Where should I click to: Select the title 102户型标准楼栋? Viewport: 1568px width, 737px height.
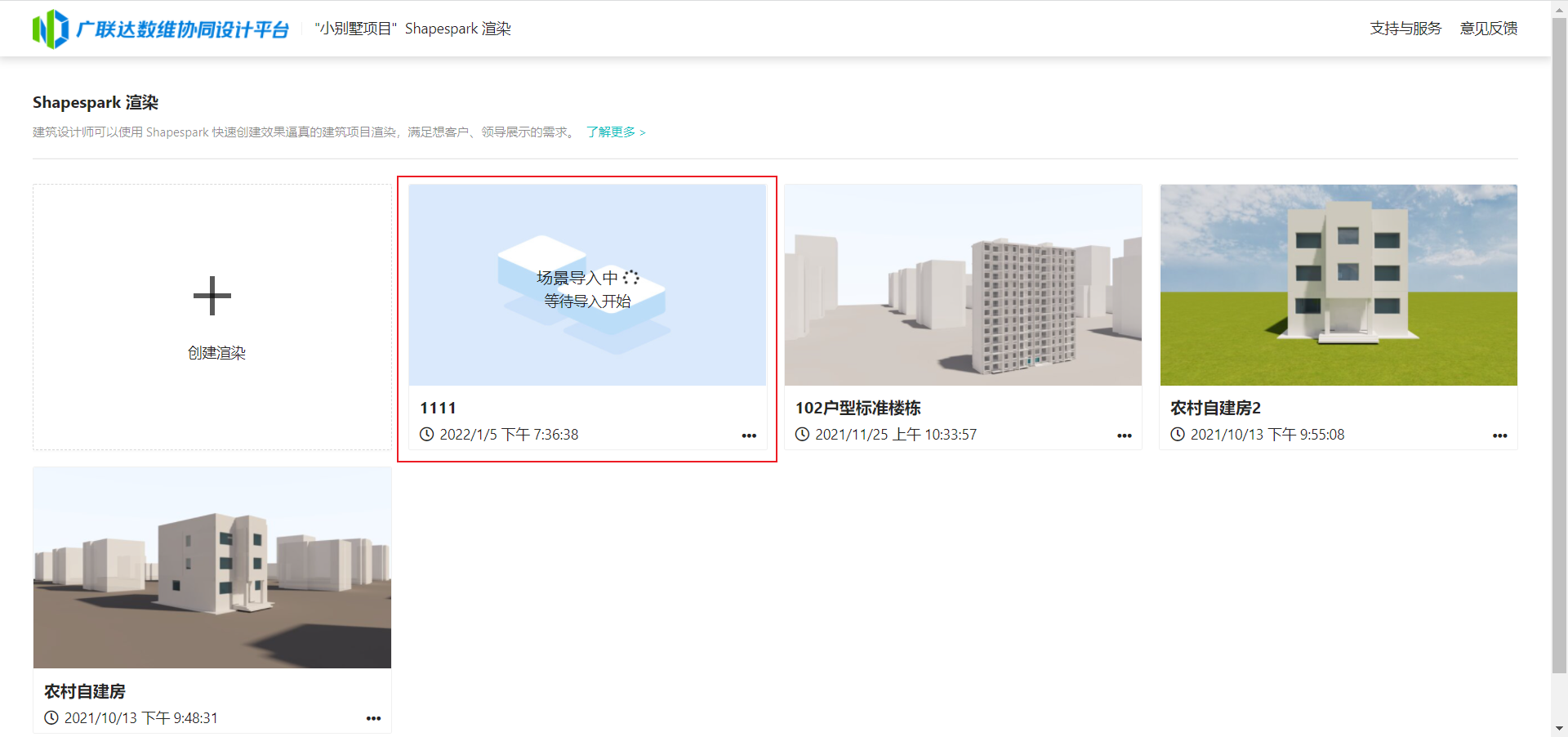(858, 408)
